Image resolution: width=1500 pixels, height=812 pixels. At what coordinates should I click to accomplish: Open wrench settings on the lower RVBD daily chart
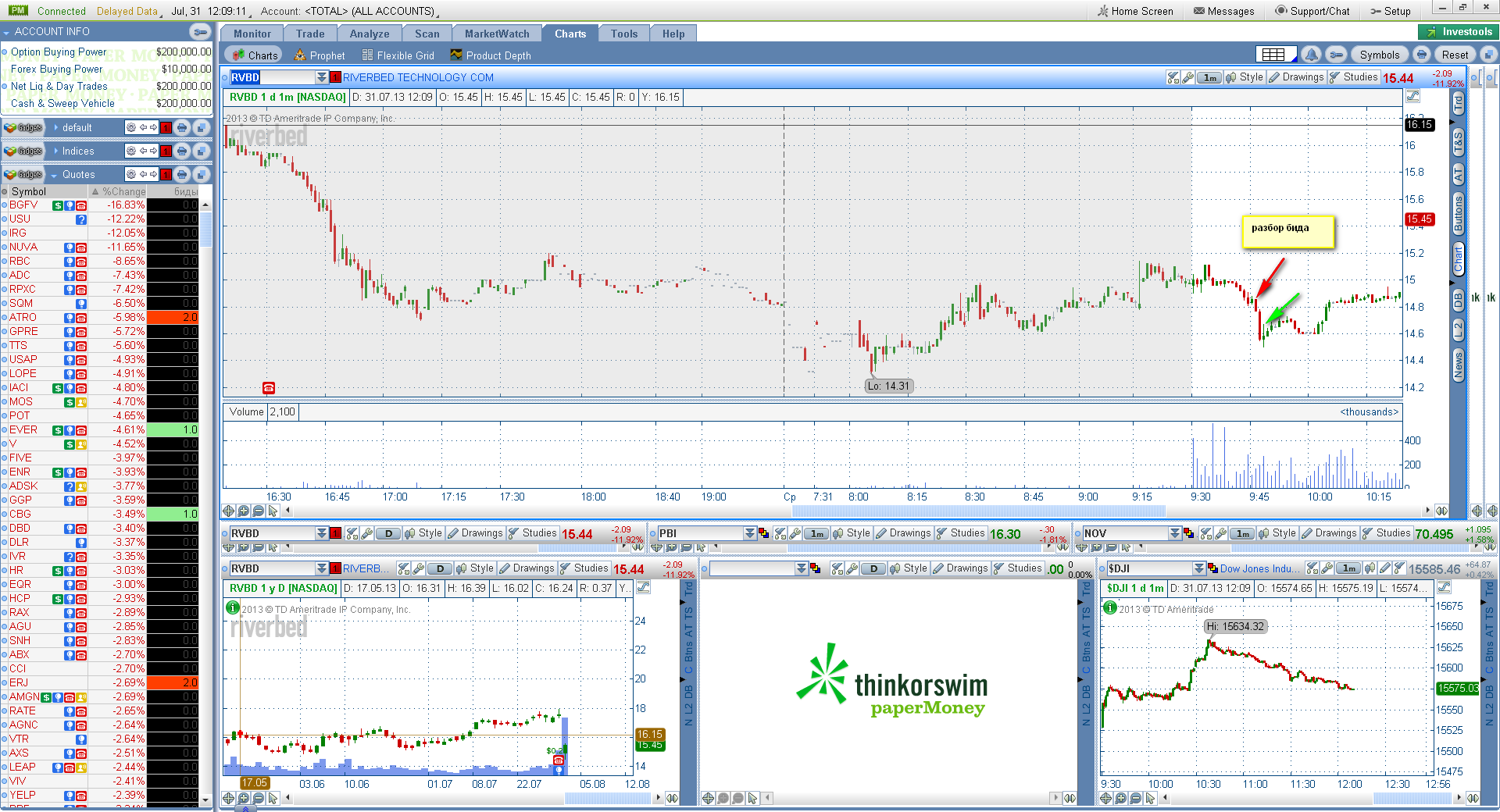pyautogui.click(x=419, y=568)
